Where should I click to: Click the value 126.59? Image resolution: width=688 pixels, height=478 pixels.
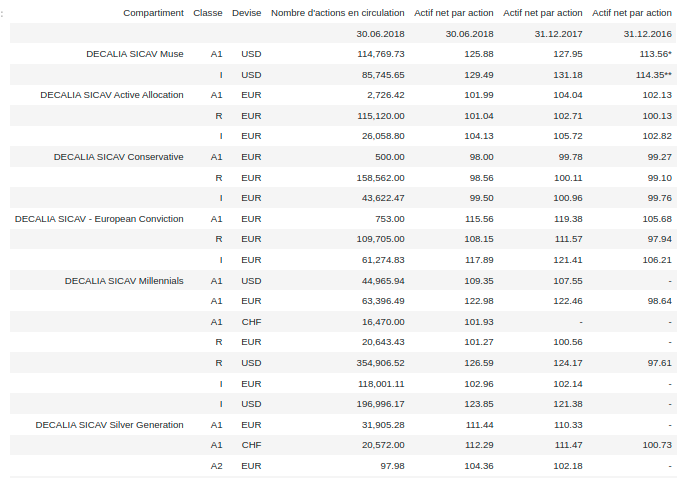[x=479, y=363]
